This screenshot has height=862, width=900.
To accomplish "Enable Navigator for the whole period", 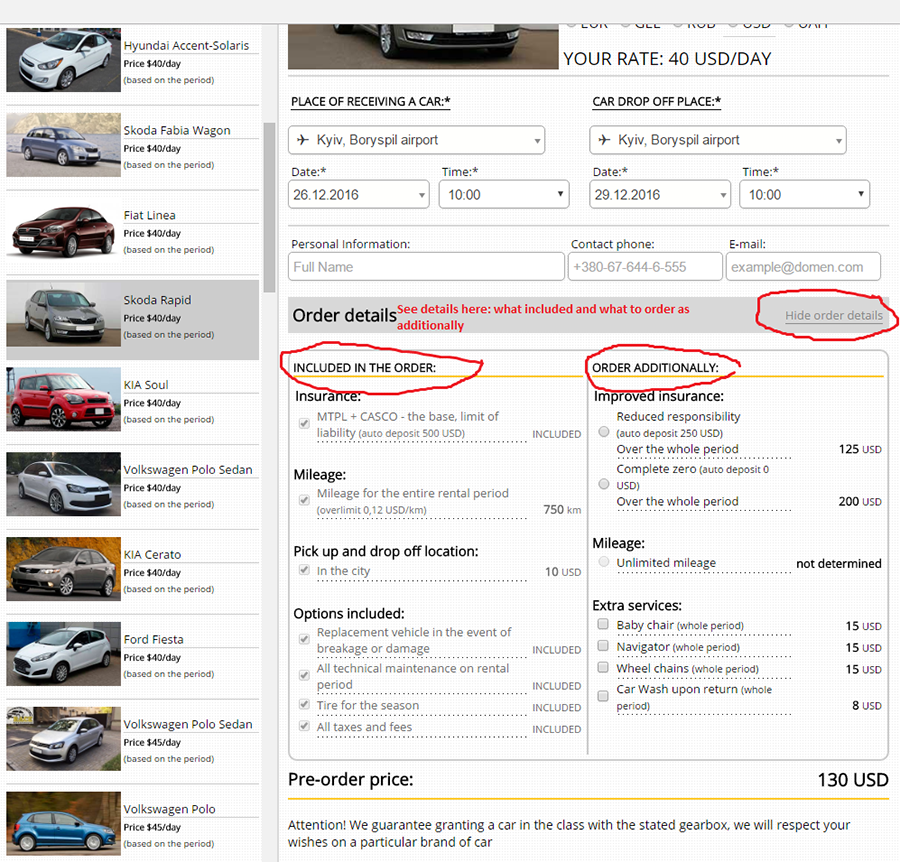I will [x=603, y=645].
